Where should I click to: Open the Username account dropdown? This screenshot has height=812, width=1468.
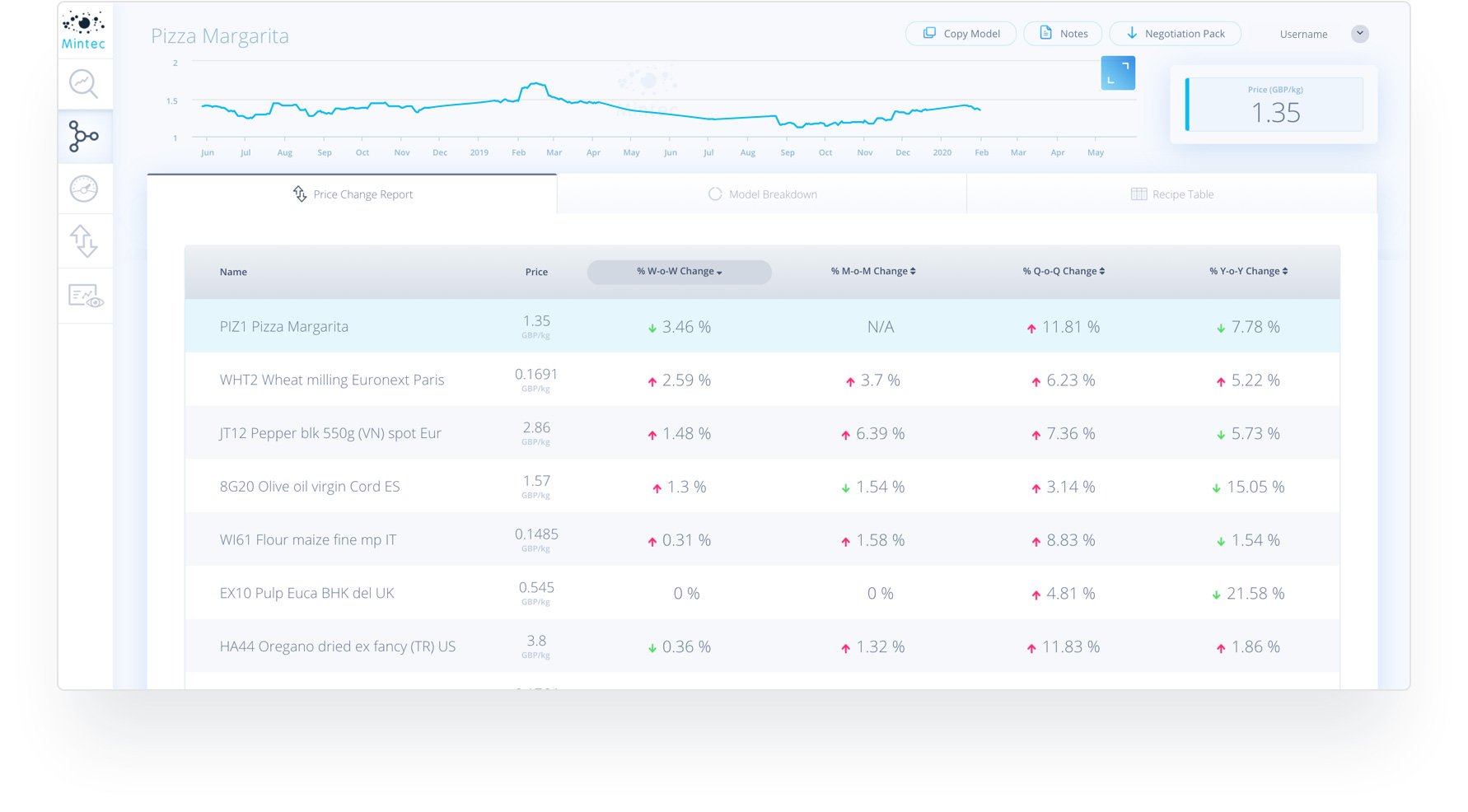(x=1359, y=34)
